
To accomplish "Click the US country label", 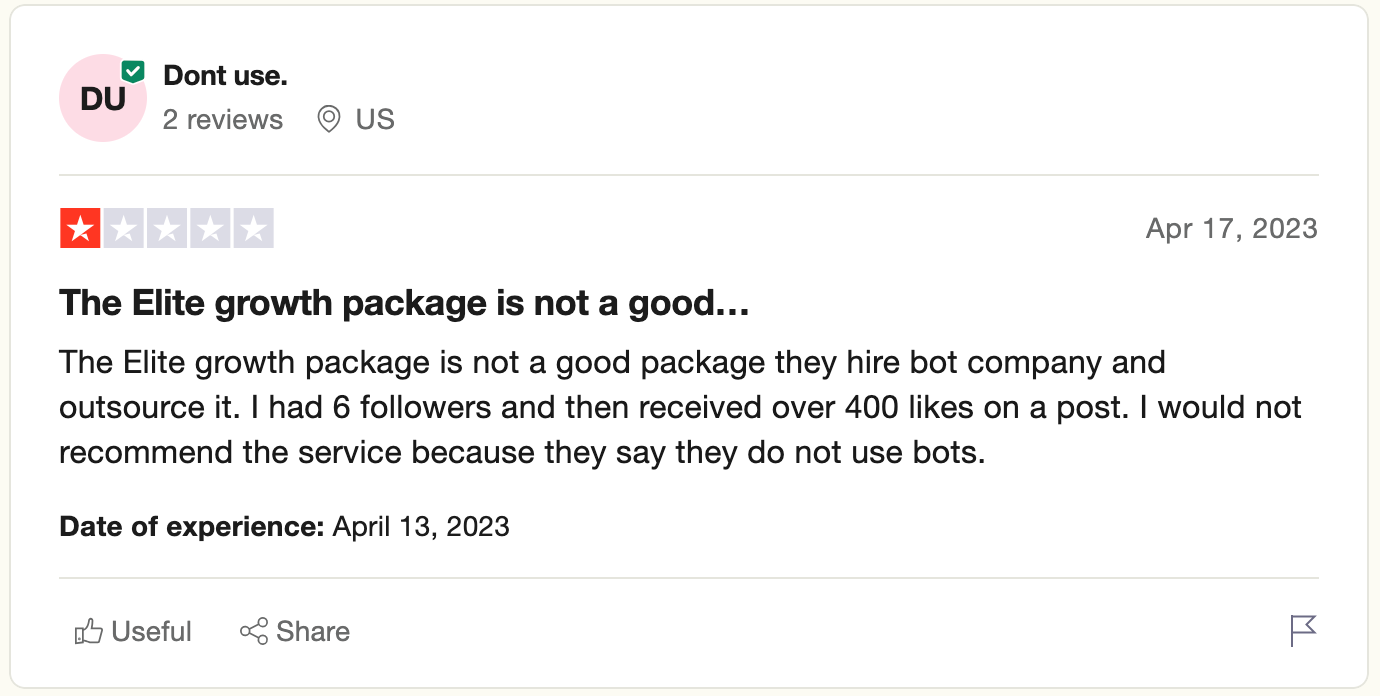I will click(x=375, y=120).
